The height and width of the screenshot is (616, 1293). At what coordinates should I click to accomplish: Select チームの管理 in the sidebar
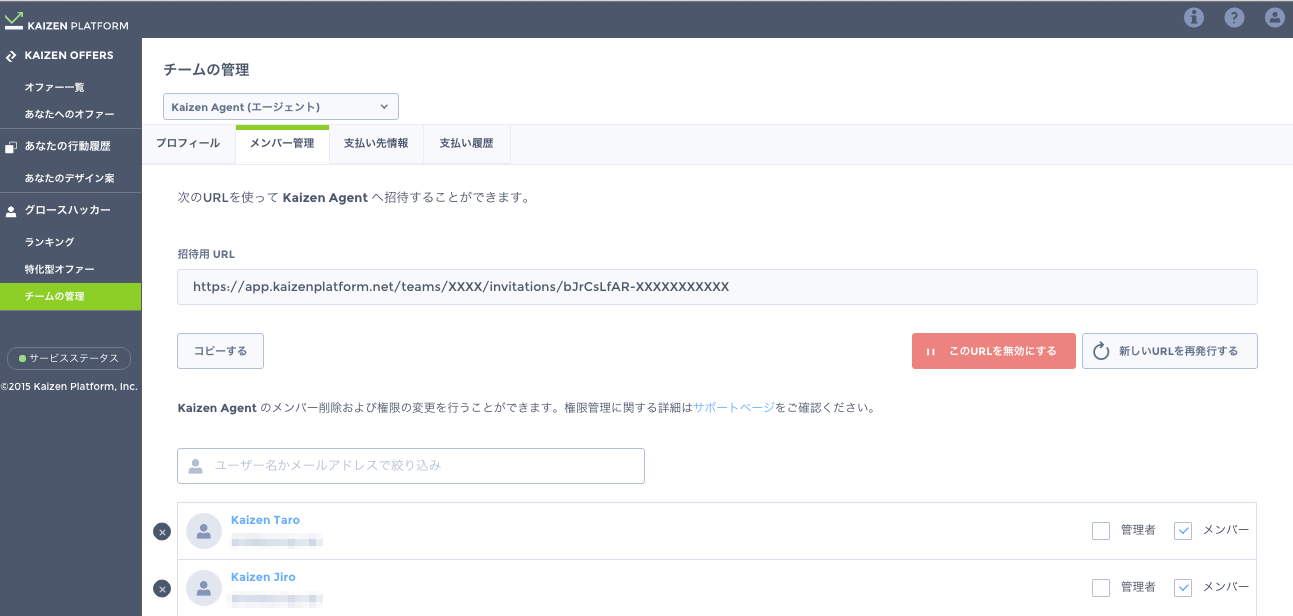[x=70, y=296]
